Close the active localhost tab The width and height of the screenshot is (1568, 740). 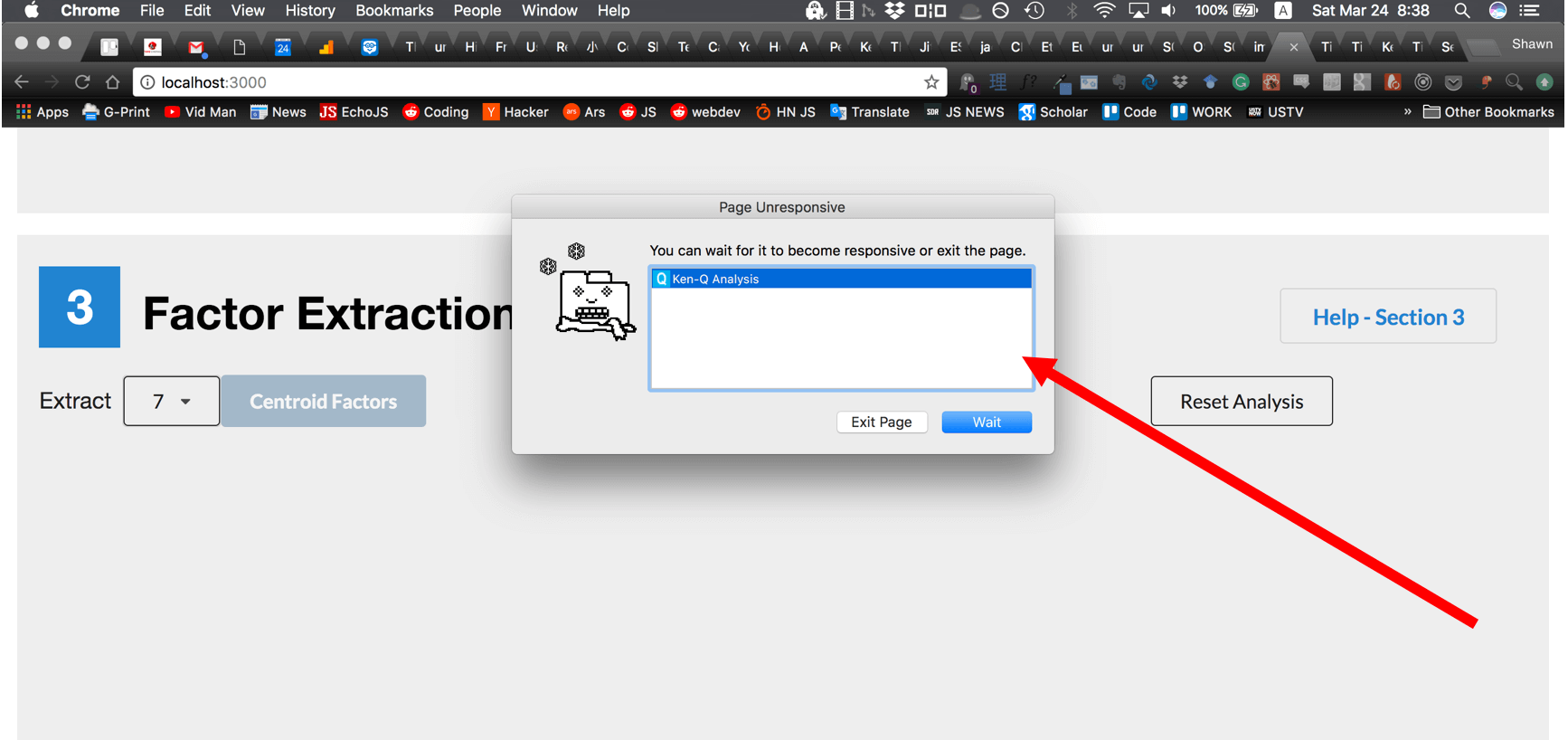point(1293,47)
